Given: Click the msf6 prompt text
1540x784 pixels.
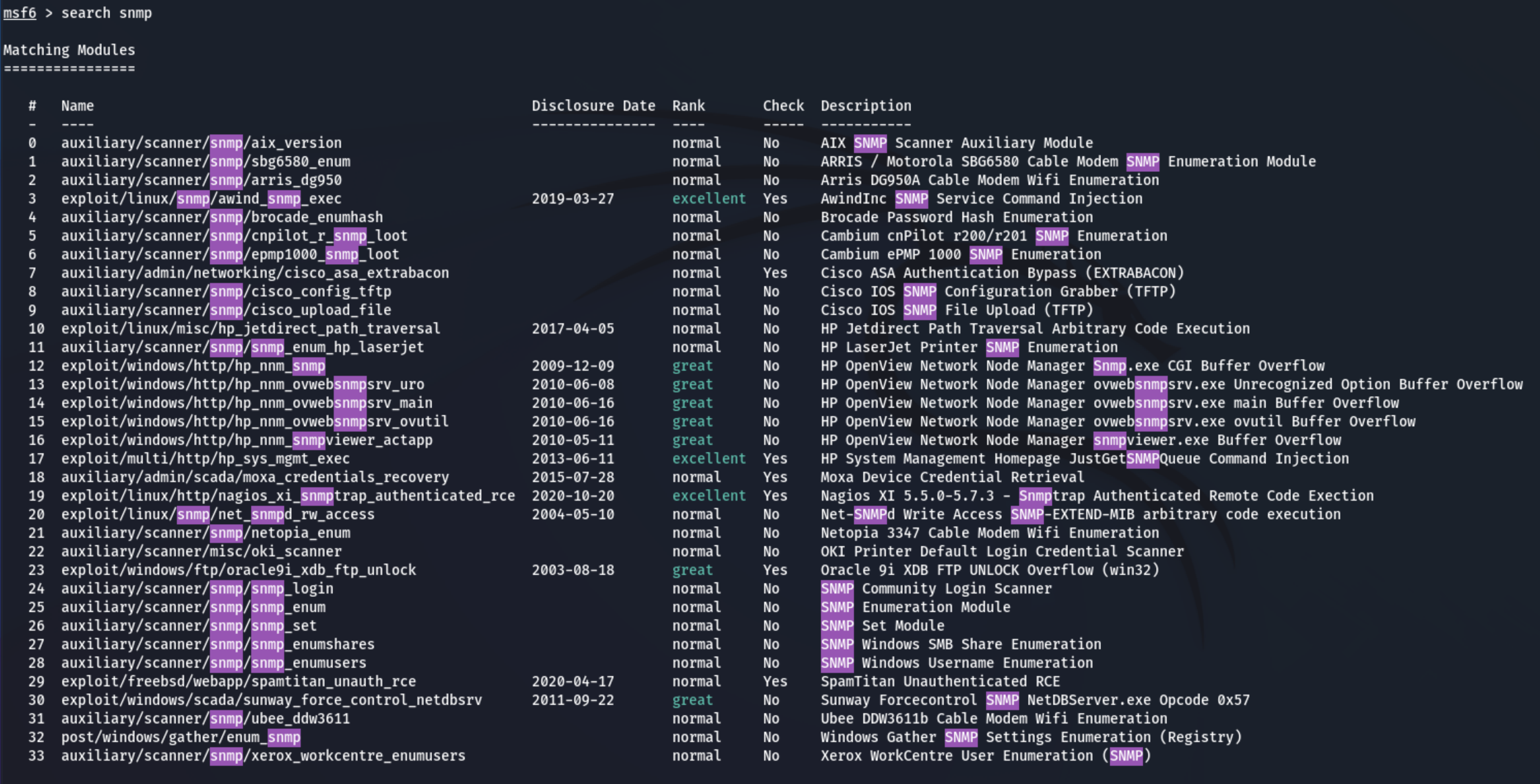Looking at the screenshot, I should click(19, 13).
